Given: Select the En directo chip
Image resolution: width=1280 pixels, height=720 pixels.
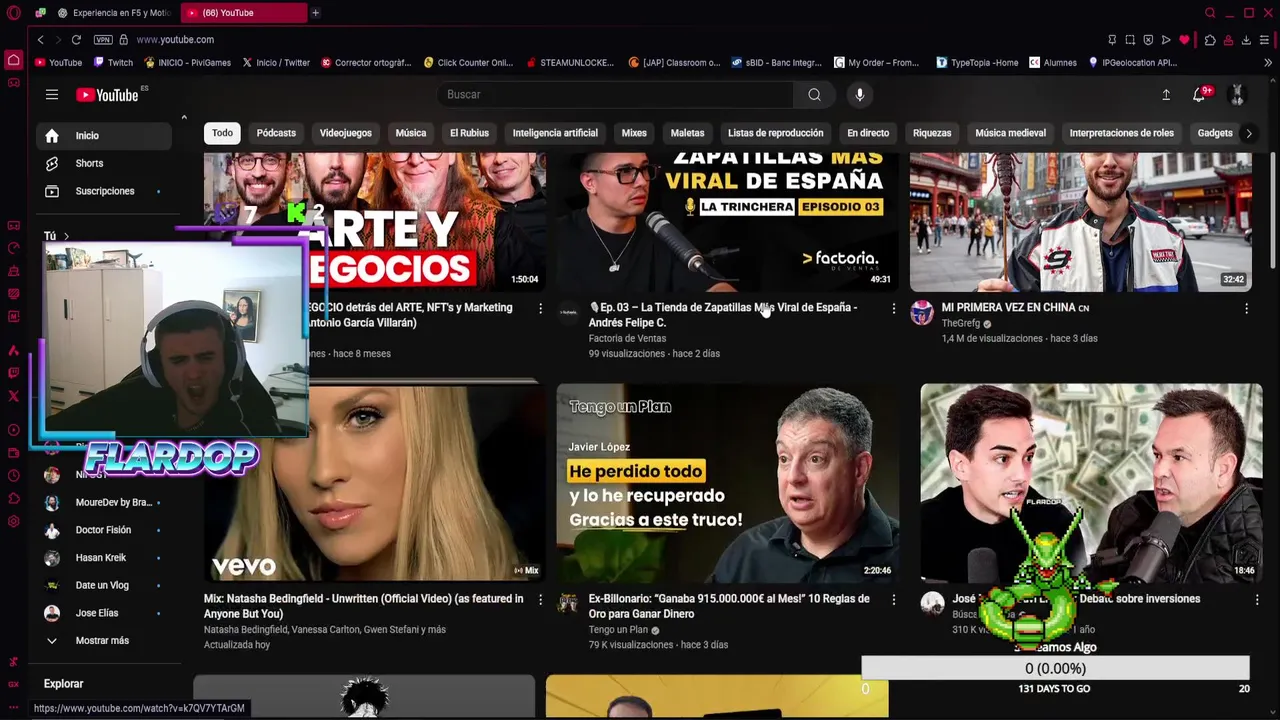Looking at the screenshot, I should pos(868,133).
